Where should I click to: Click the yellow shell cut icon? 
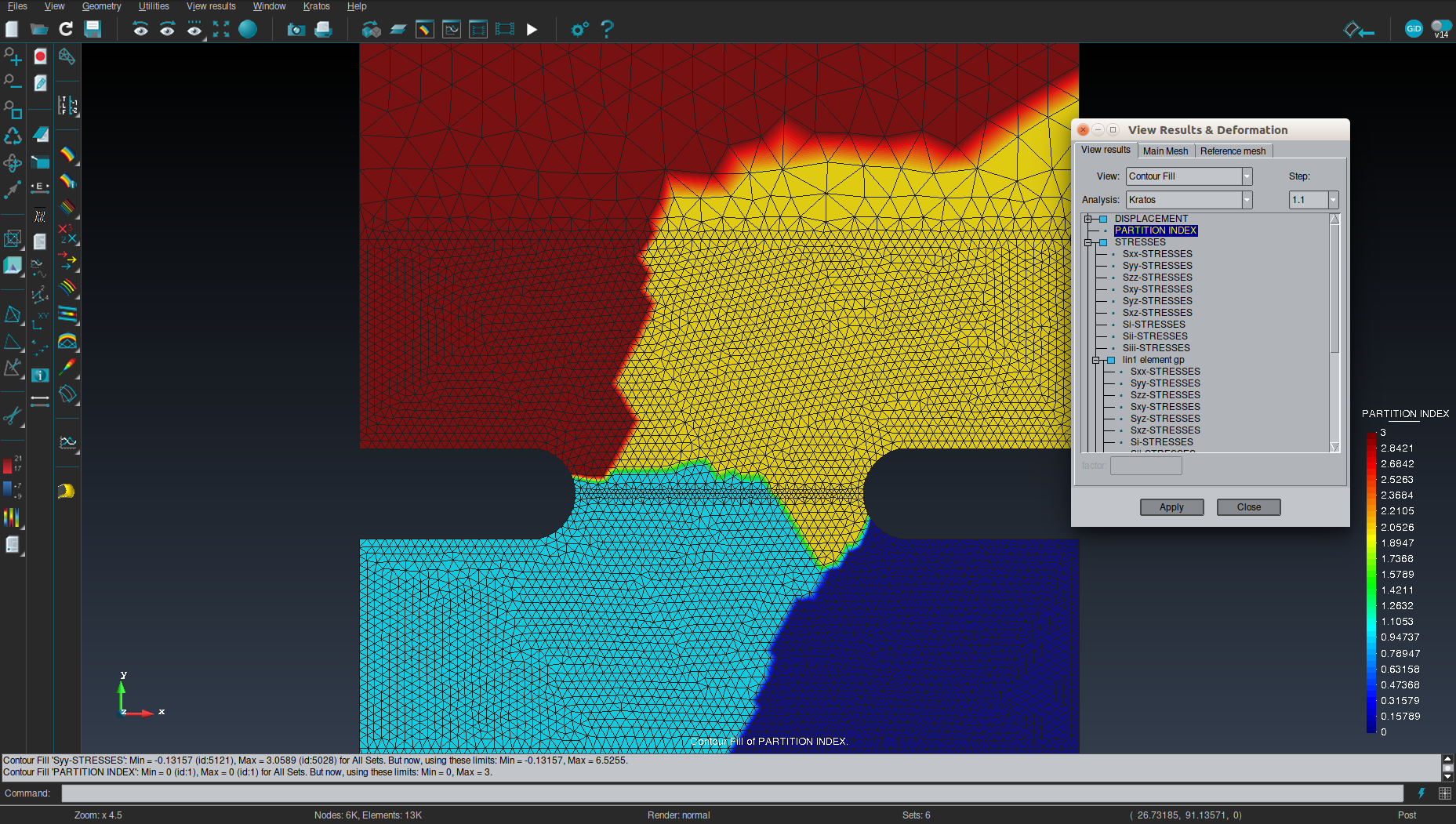point(66,492)
